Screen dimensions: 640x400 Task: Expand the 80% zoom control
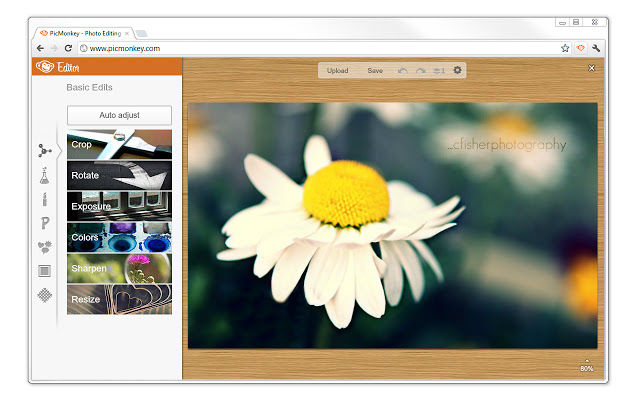tap(586, 366)
